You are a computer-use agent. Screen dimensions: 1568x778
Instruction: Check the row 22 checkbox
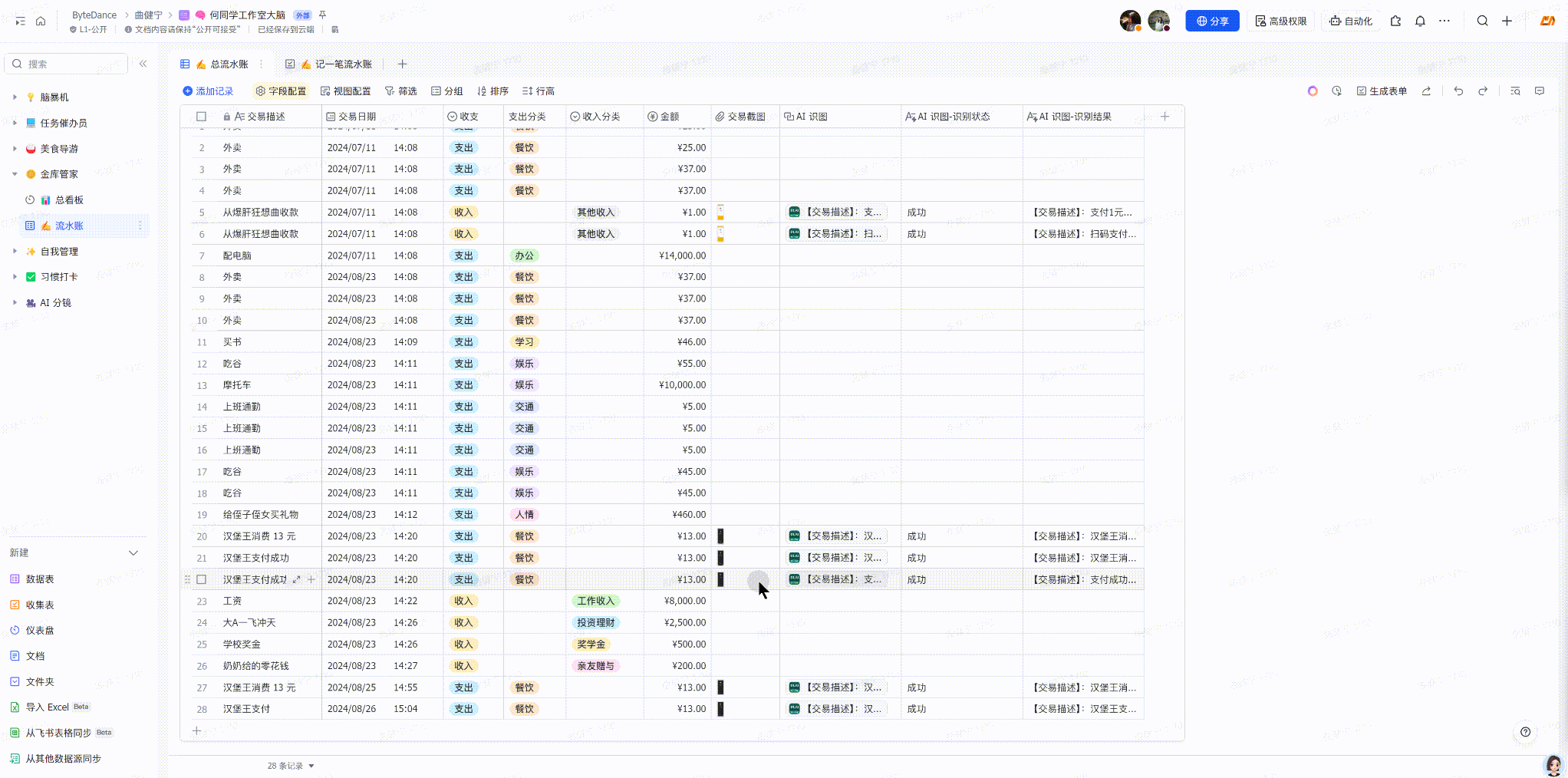[x=202, y=580]
